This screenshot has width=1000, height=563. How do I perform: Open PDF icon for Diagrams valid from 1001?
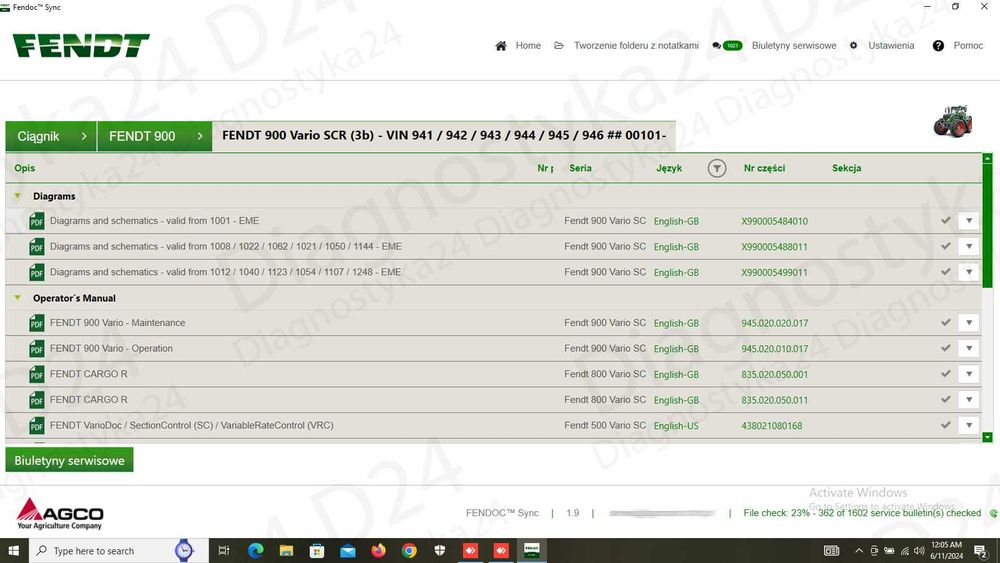click(36, 221)
